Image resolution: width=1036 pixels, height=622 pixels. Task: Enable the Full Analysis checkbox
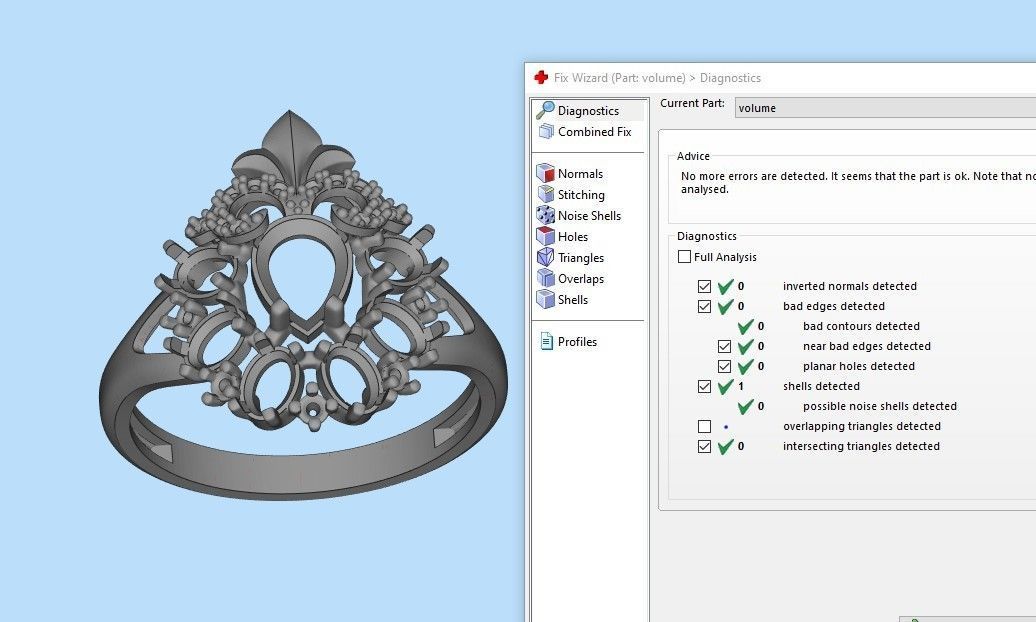pos(684,256)
